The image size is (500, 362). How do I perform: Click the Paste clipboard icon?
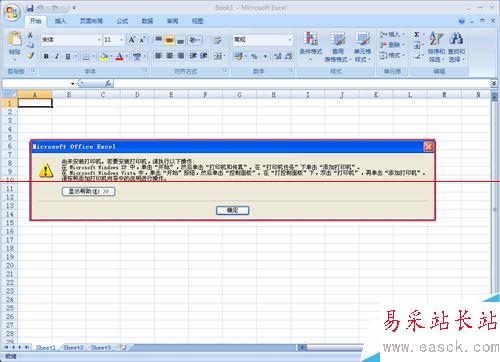[15, 38]
